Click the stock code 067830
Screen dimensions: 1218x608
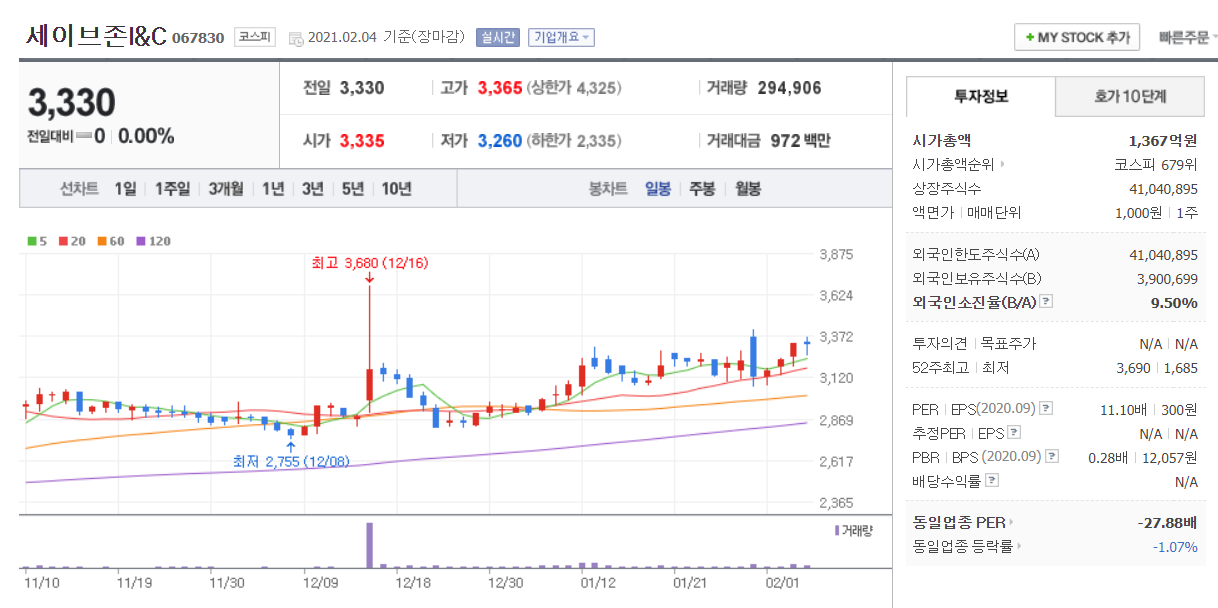tap(198, 39)
